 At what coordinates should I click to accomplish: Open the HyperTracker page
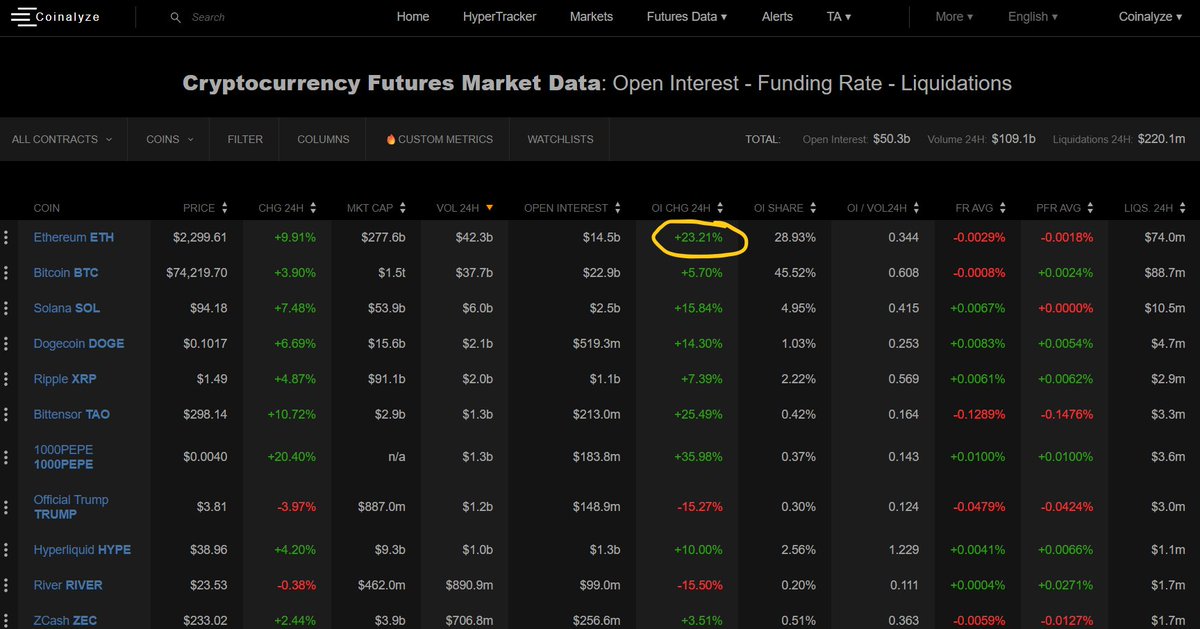point(500,17)
